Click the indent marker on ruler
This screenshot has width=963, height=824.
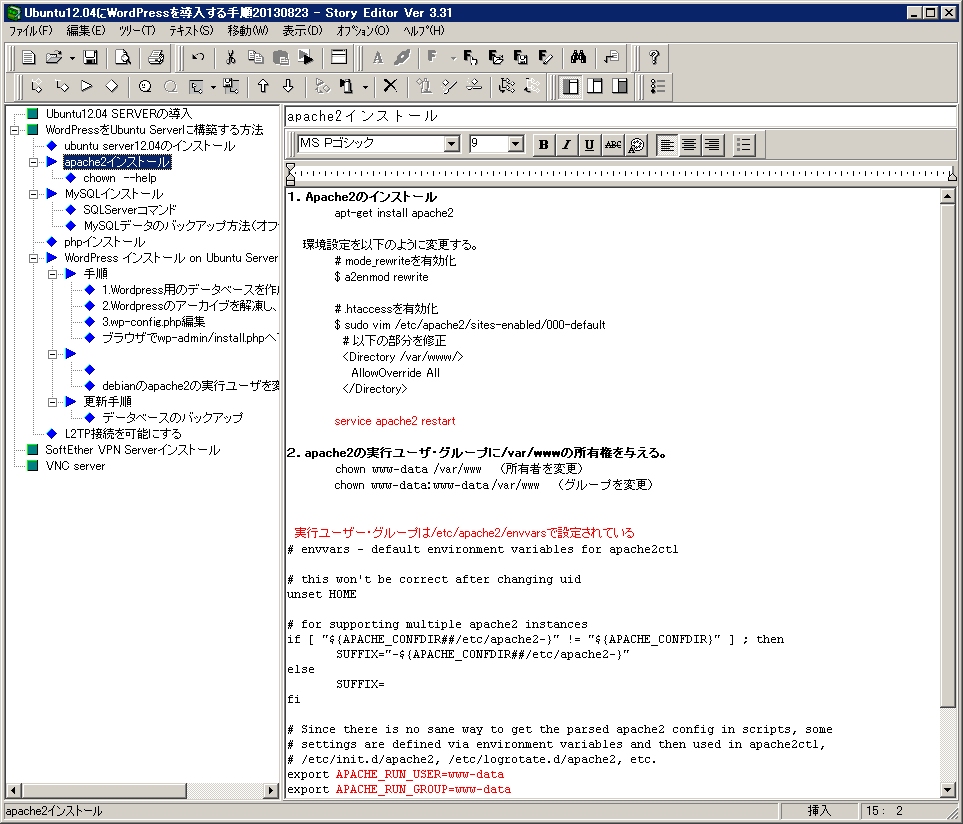point(290,174)
